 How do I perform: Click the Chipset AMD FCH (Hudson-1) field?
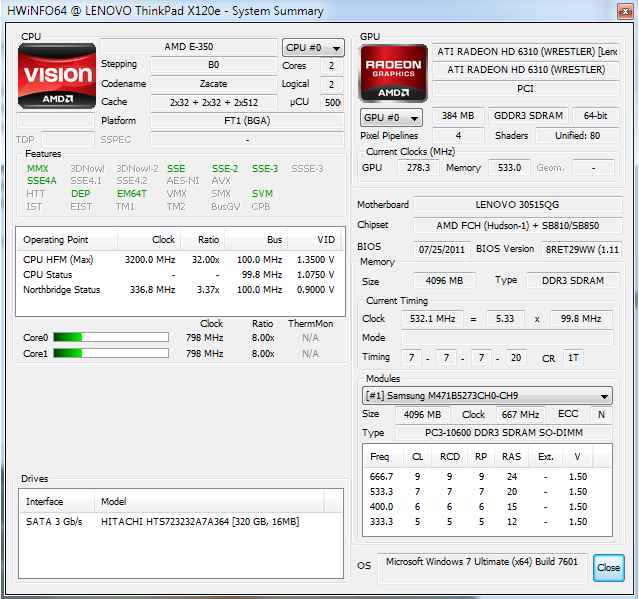tap(518, 225)
